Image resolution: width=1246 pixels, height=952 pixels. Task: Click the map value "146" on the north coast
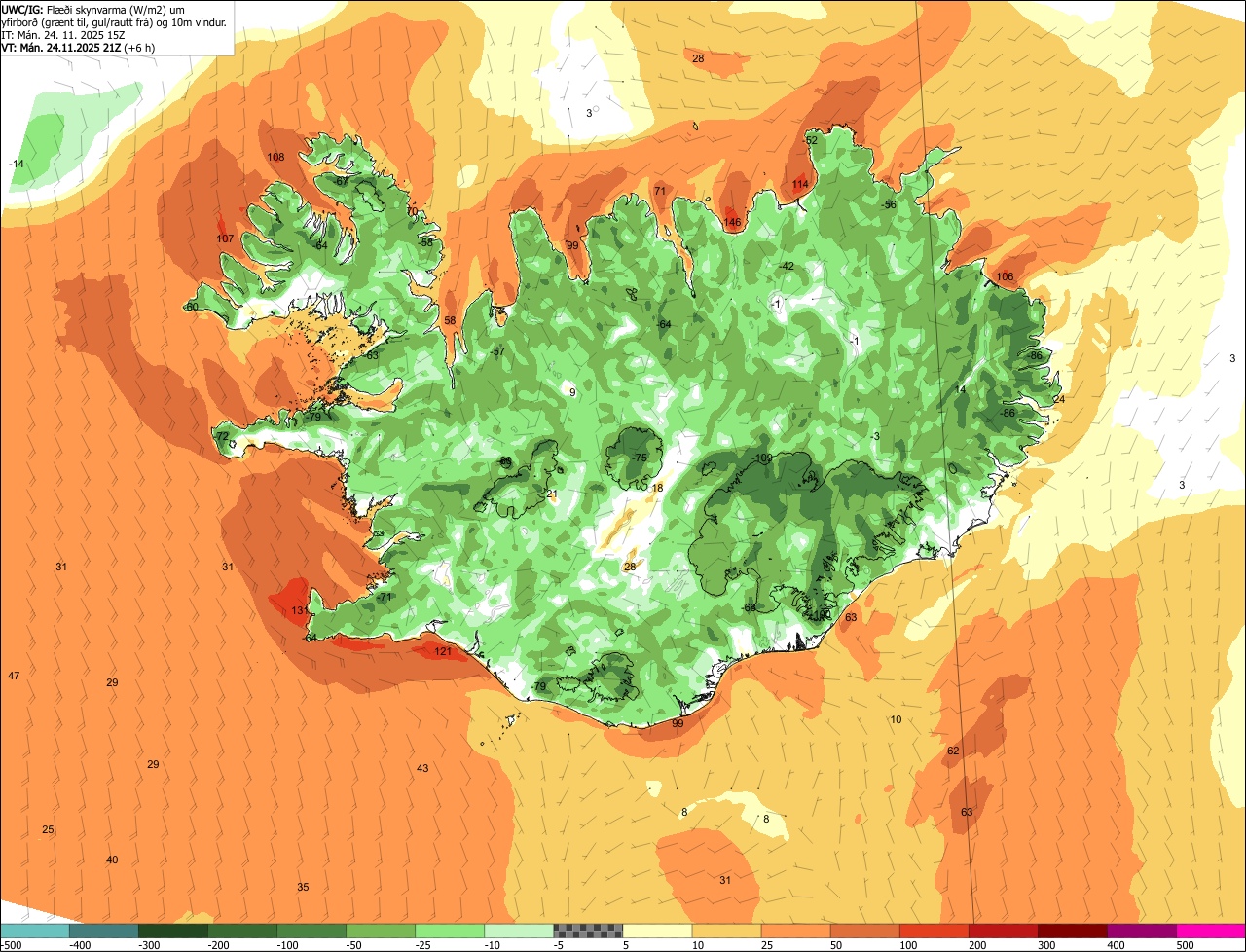click(733, 223)
